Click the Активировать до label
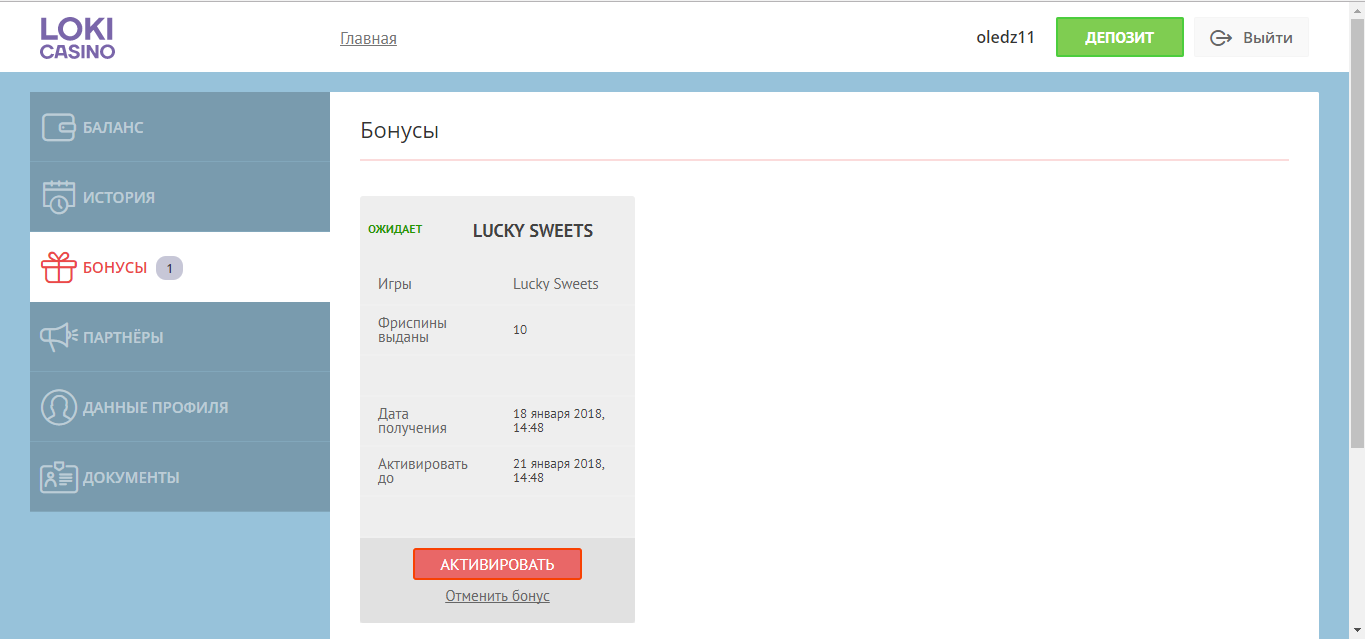The image size is (1365, 639). (423, 471)
